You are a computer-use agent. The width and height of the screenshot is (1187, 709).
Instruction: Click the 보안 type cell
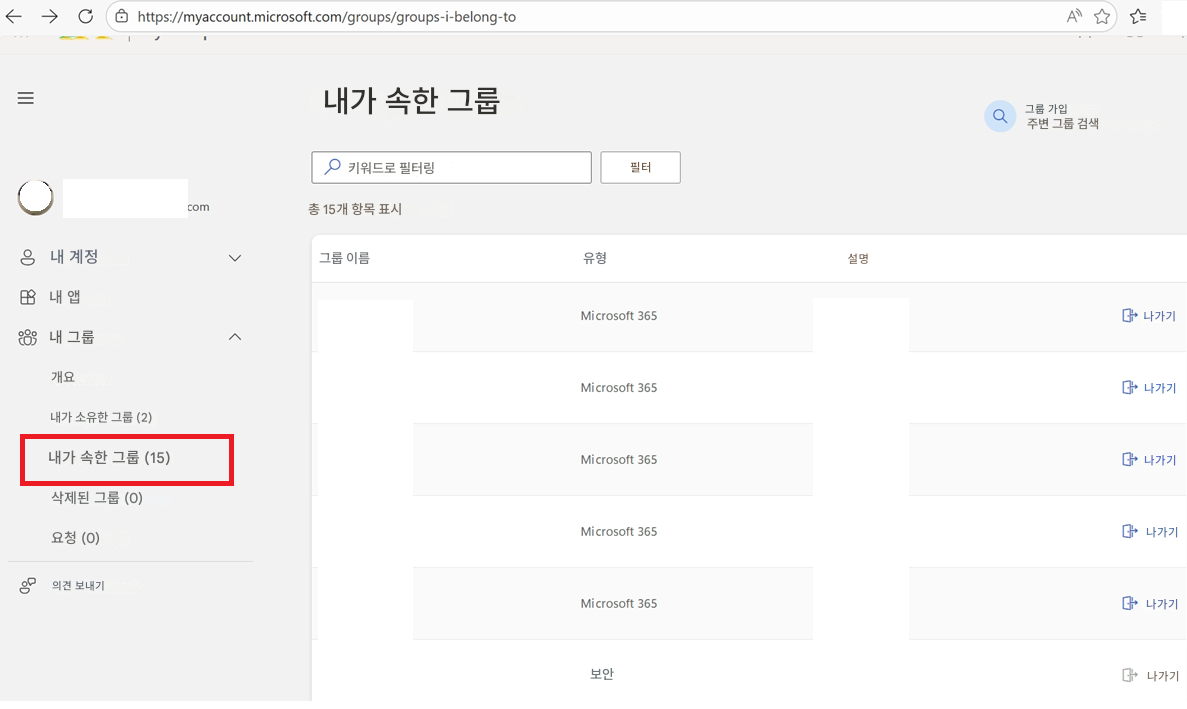[x=602, y=674]
